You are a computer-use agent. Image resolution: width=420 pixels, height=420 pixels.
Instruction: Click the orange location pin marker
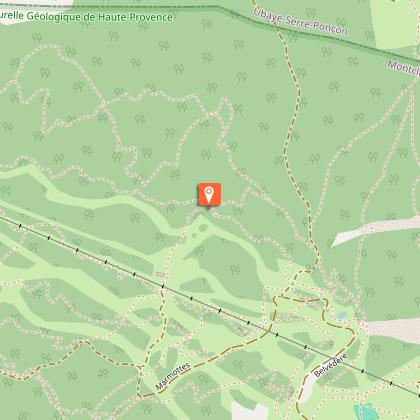(209, 194)
